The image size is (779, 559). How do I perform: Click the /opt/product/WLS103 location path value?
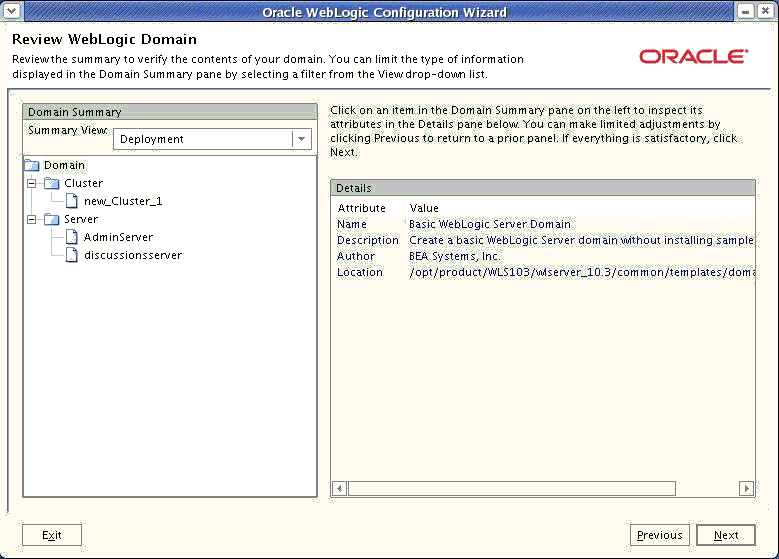coord(582,272)
